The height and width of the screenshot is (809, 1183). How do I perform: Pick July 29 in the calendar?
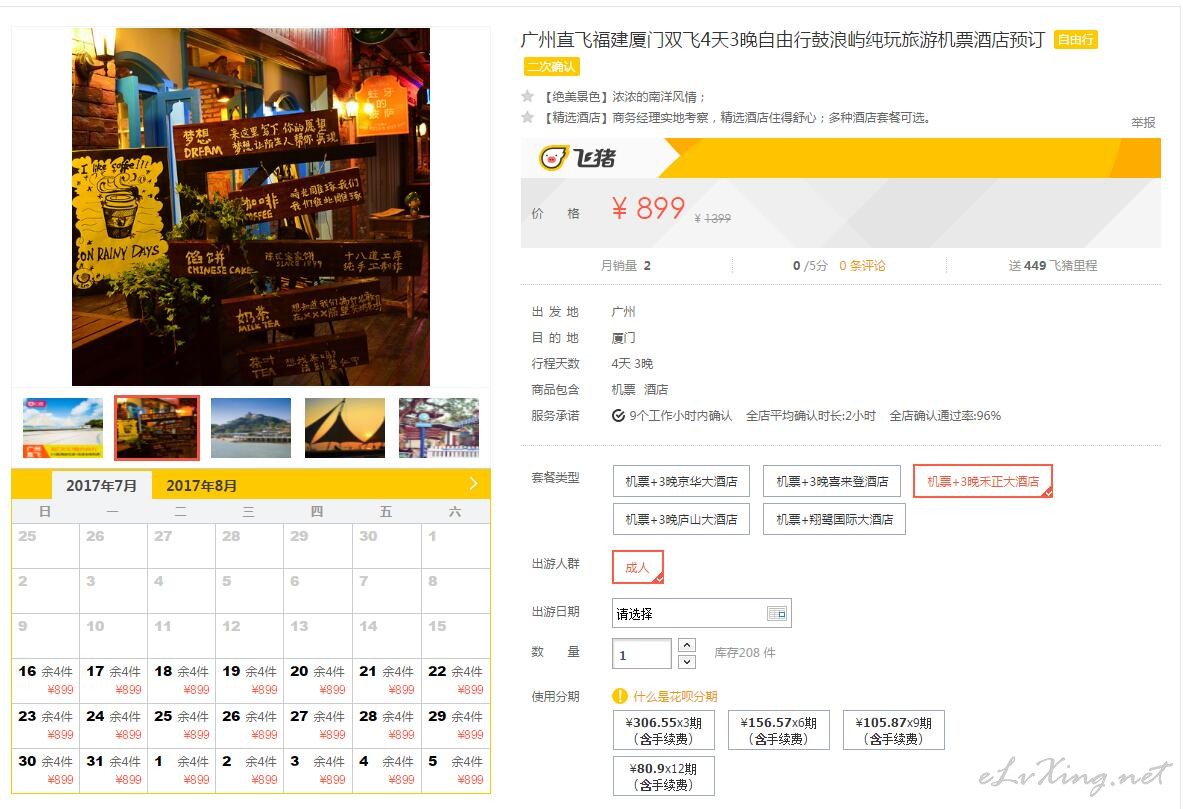click(456, 725)
